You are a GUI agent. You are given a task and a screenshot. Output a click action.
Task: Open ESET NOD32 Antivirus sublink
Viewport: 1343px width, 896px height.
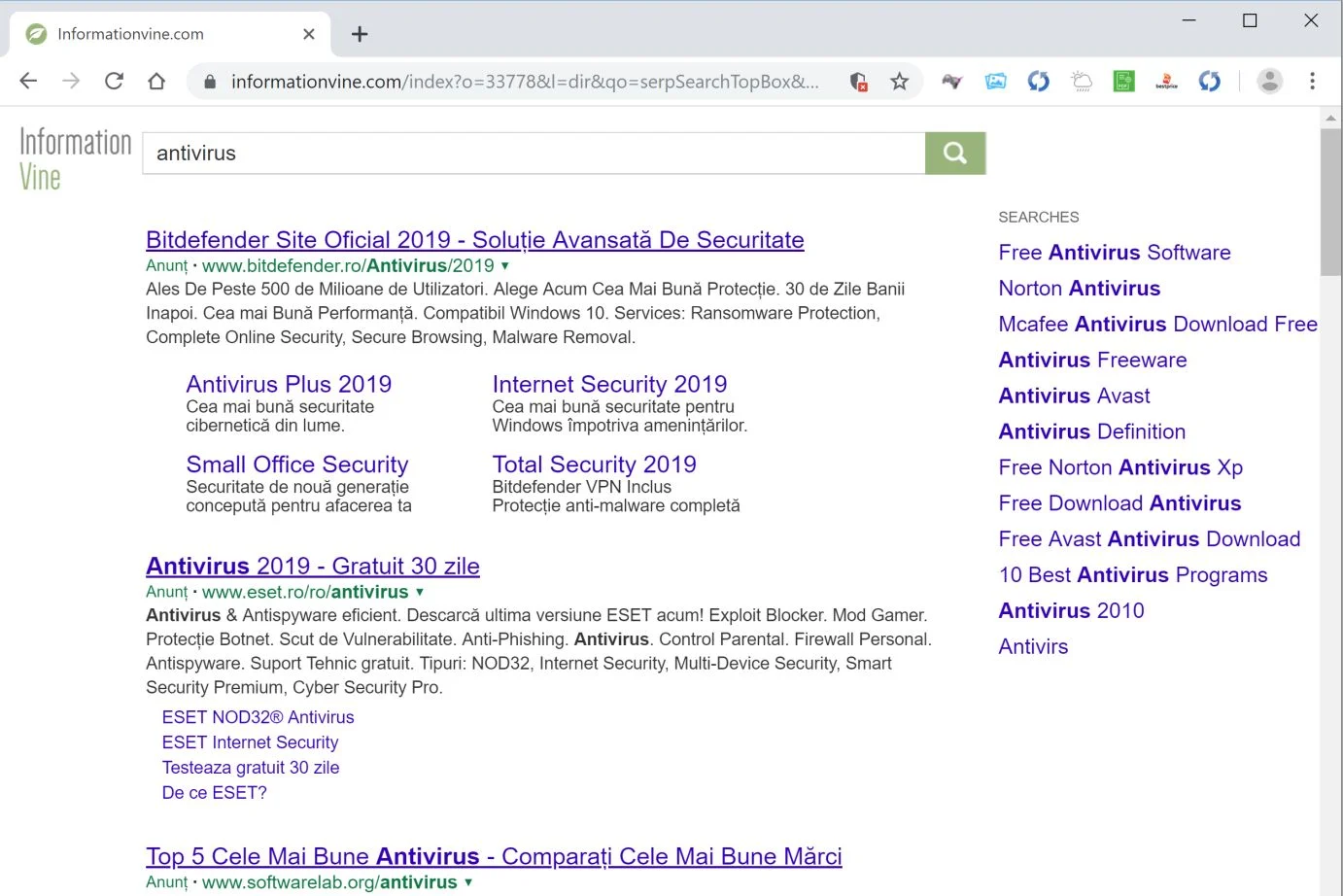click(258, 717)
